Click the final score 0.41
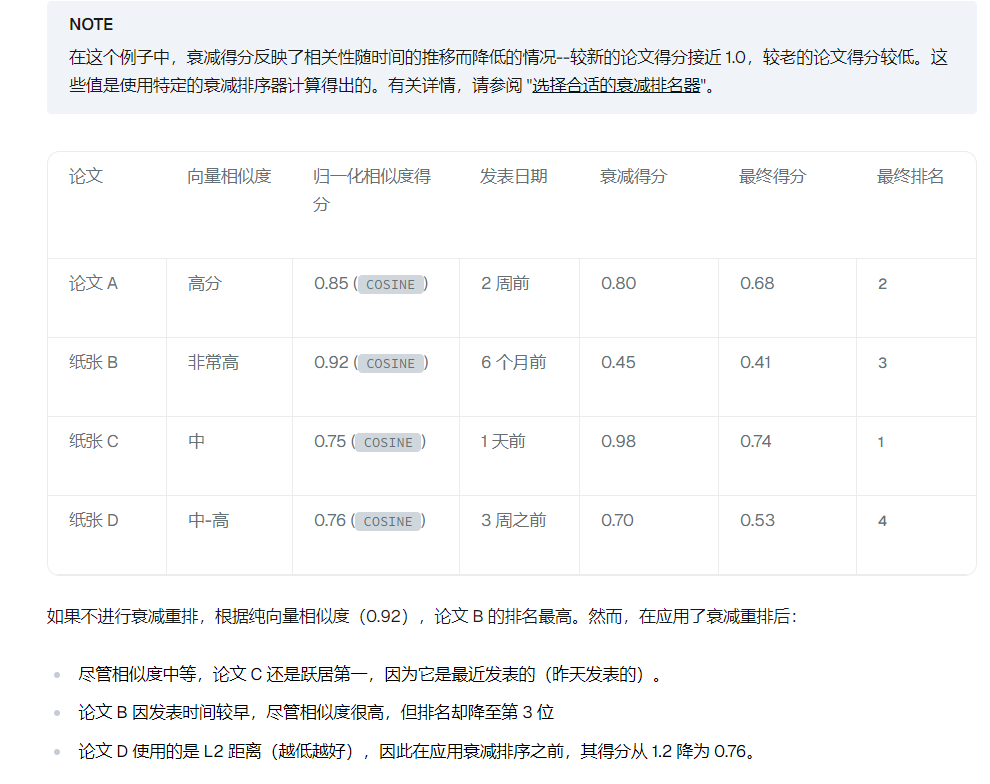Viewport: 990px width, 784px height. coord(755,362)
